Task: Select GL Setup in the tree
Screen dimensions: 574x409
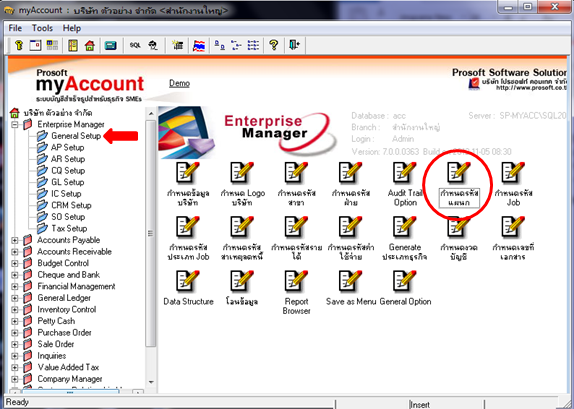Action: (x=68, y=182)
